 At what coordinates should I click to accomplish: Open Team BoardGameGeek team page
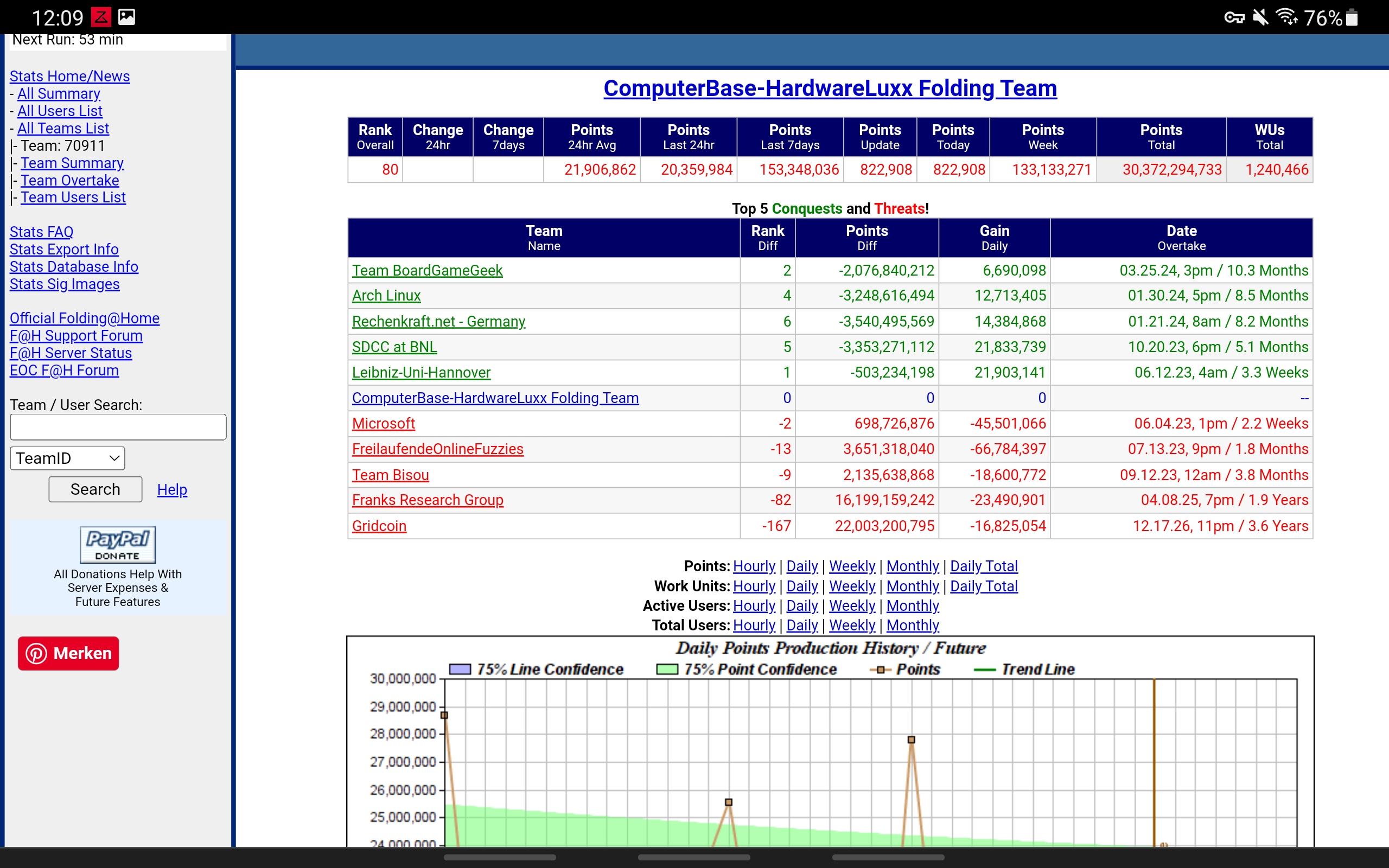coord(427,270)
